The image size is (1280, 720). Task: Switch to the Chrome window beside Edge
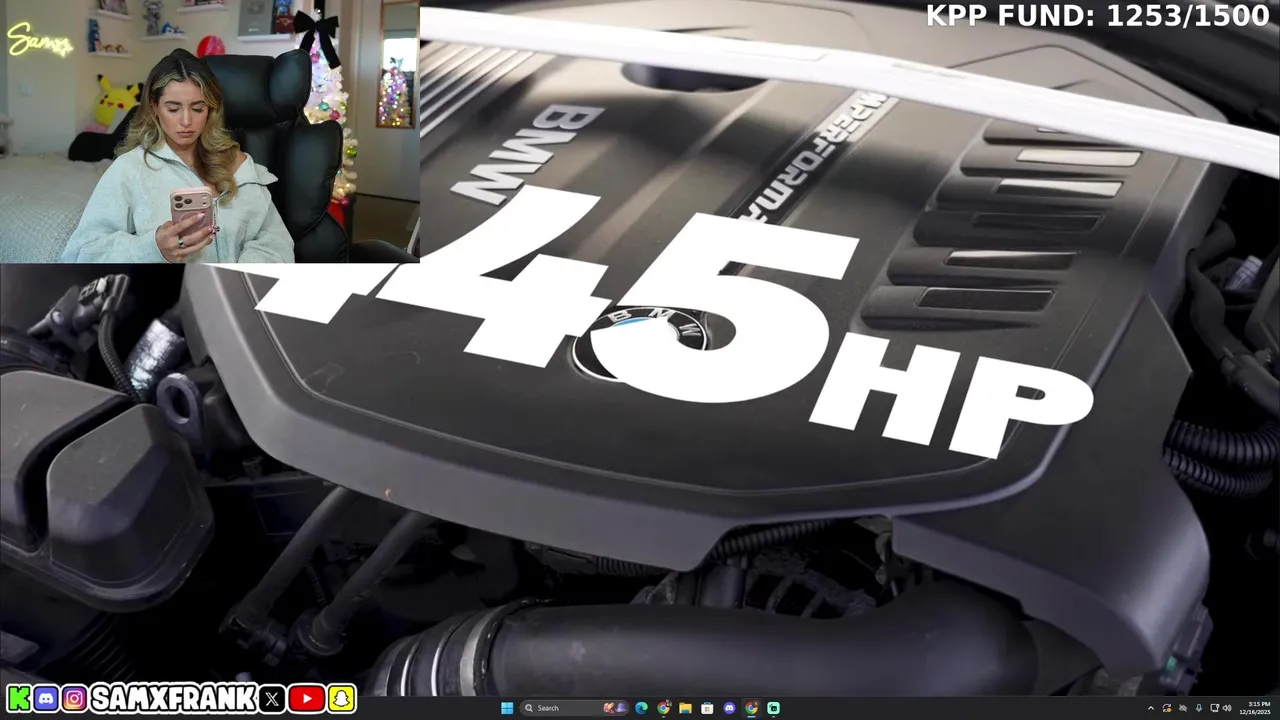663,708
